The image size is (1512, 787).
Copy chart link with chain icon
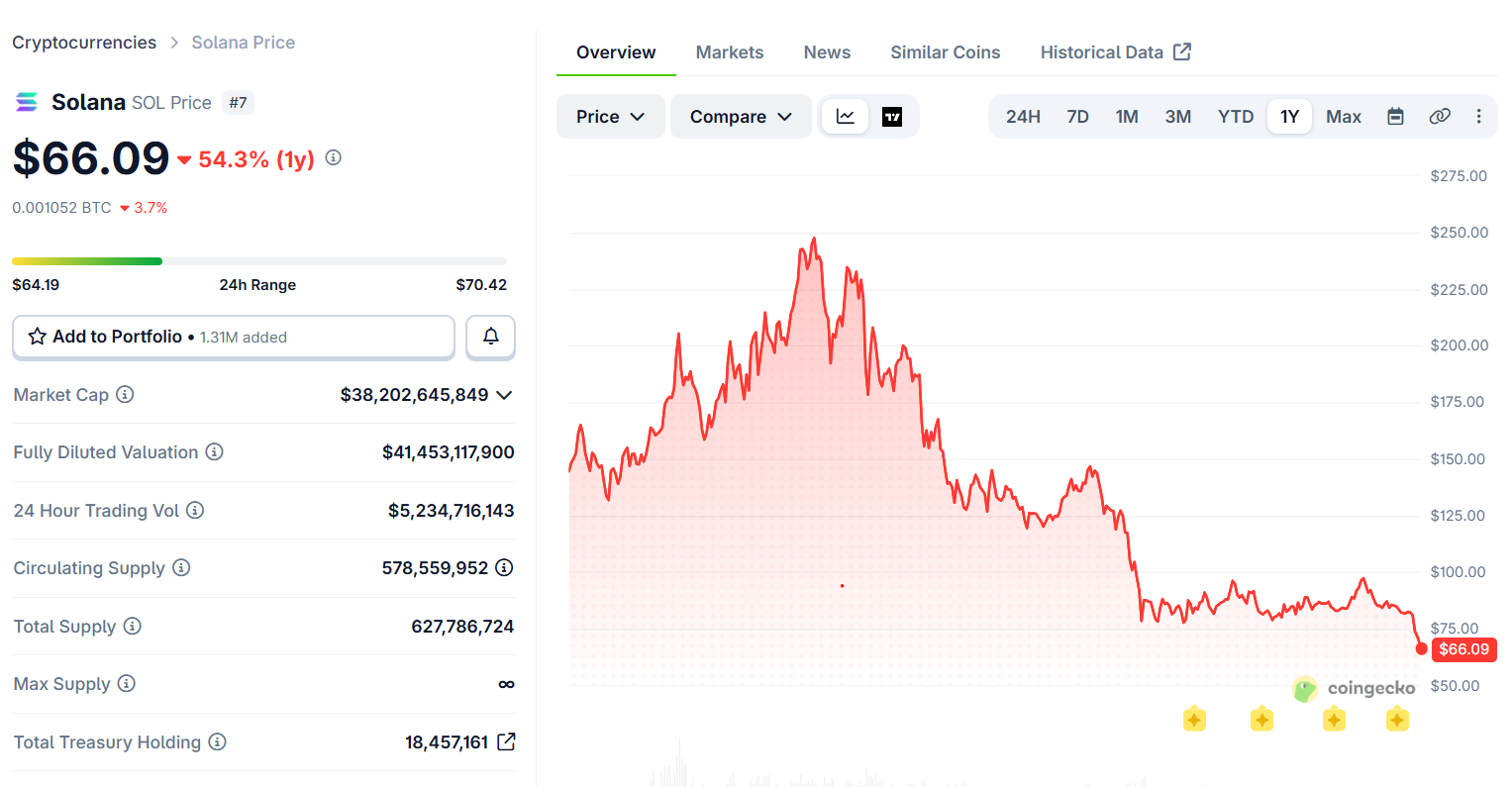(x=1440, y=117)
